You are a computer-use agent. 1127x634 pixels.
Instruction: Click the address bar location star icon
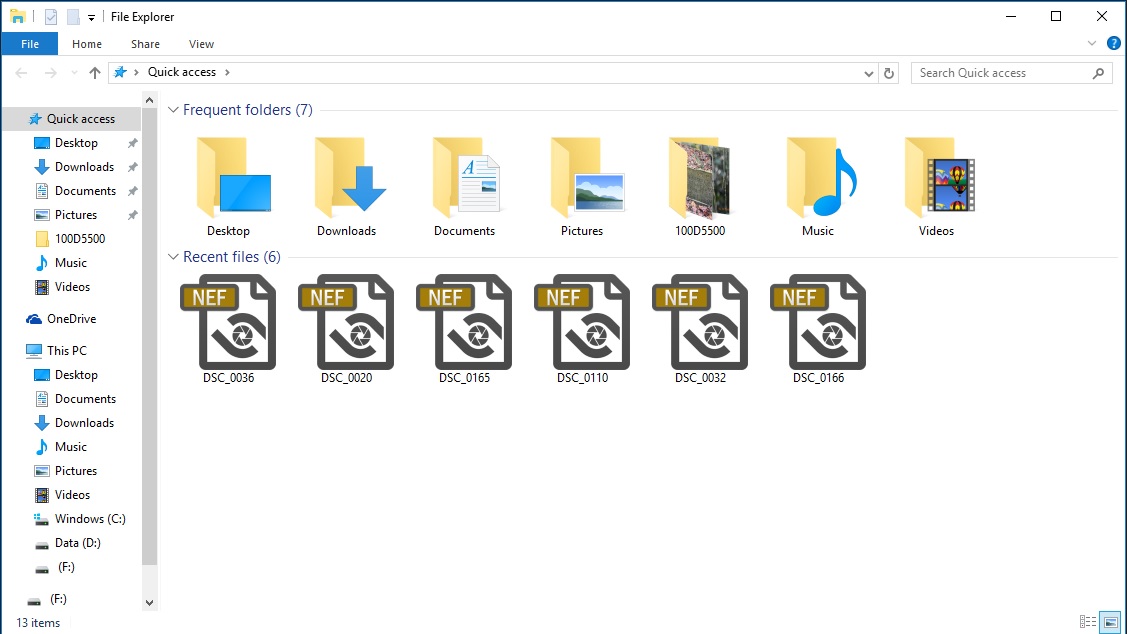120,73
